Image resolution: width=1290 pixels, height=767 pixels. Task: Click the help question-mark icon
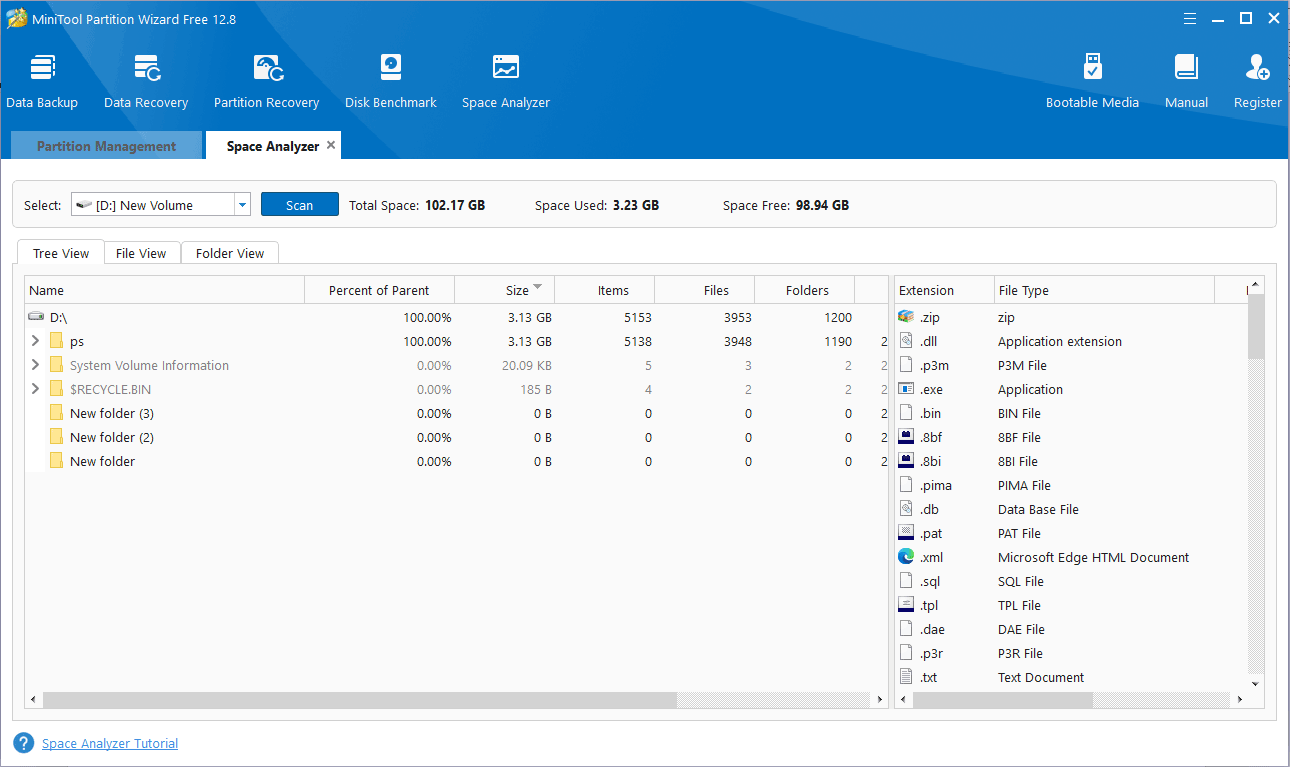[24, 743]
